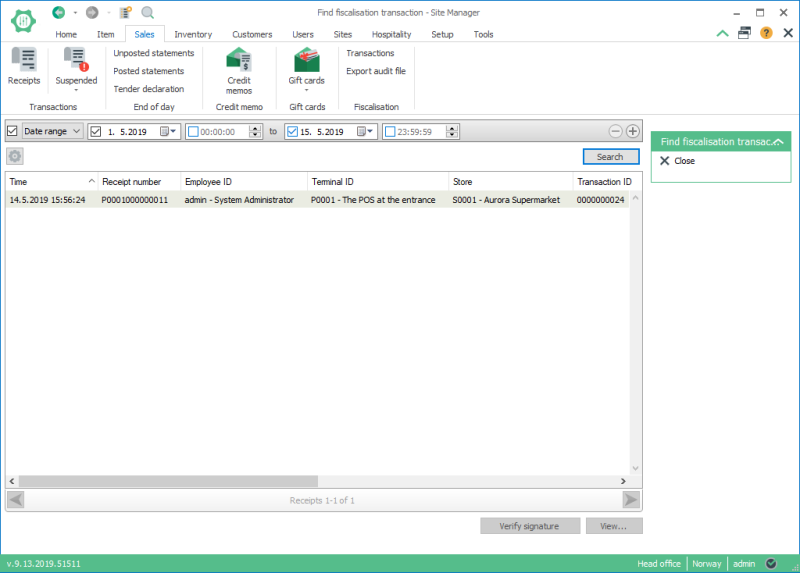The image size is (800, 573).
Task: Open the Receipts ribbon icon
Action: (23, 62)
